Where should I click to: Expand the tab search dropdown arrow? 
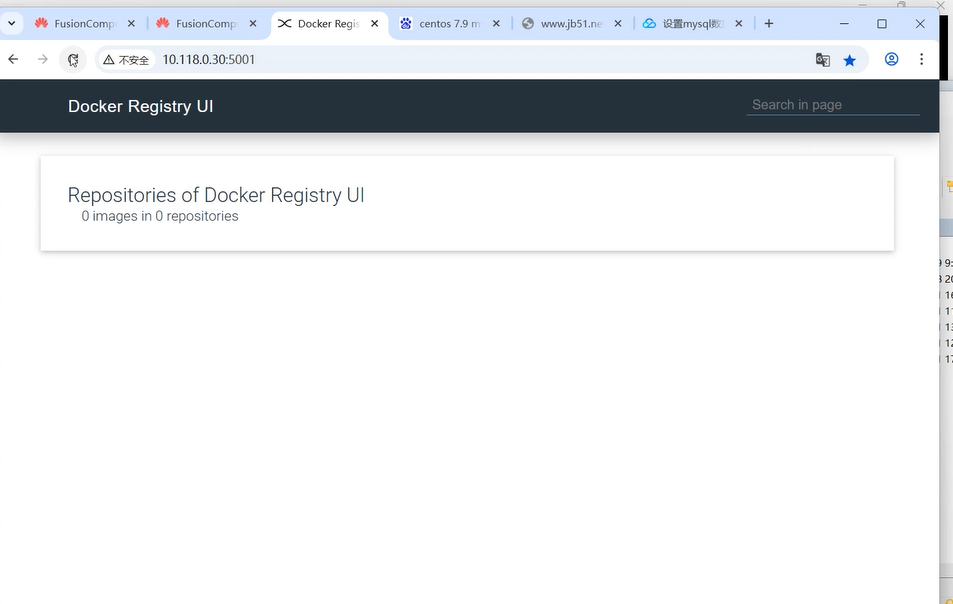pos(12,24)
